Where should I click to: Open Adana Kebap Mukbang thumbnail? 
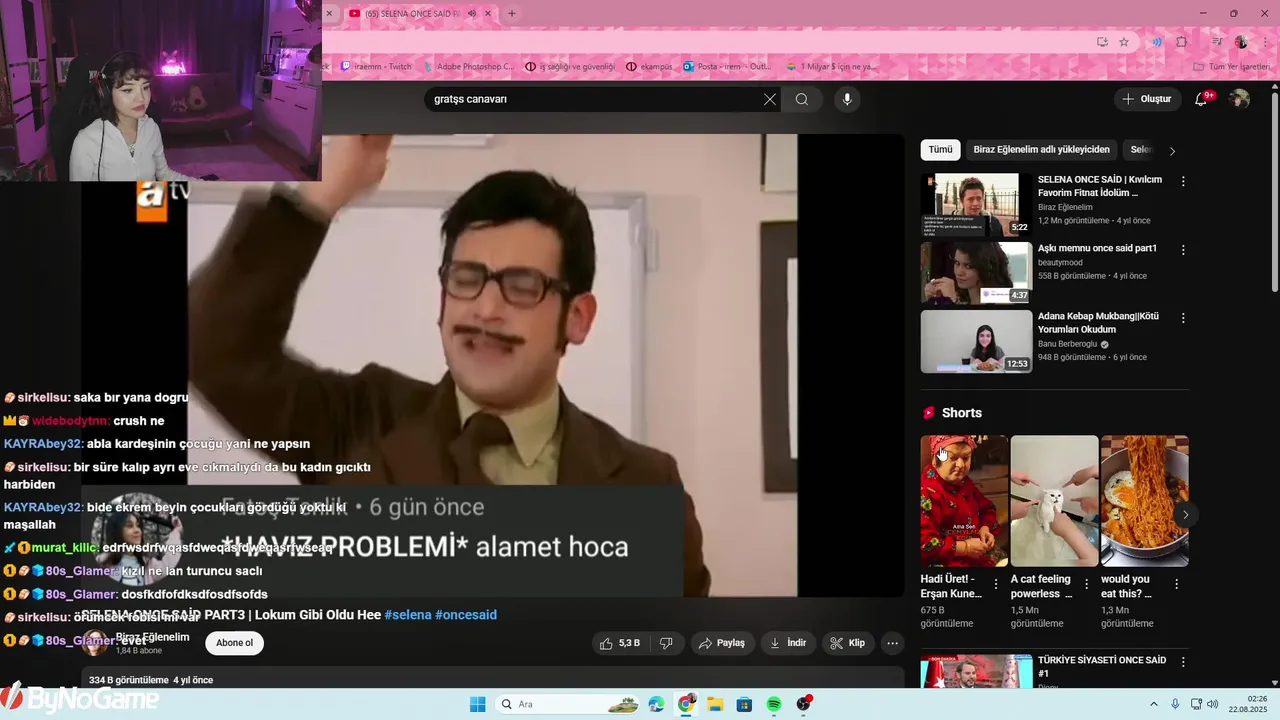(x=976, y=341)
